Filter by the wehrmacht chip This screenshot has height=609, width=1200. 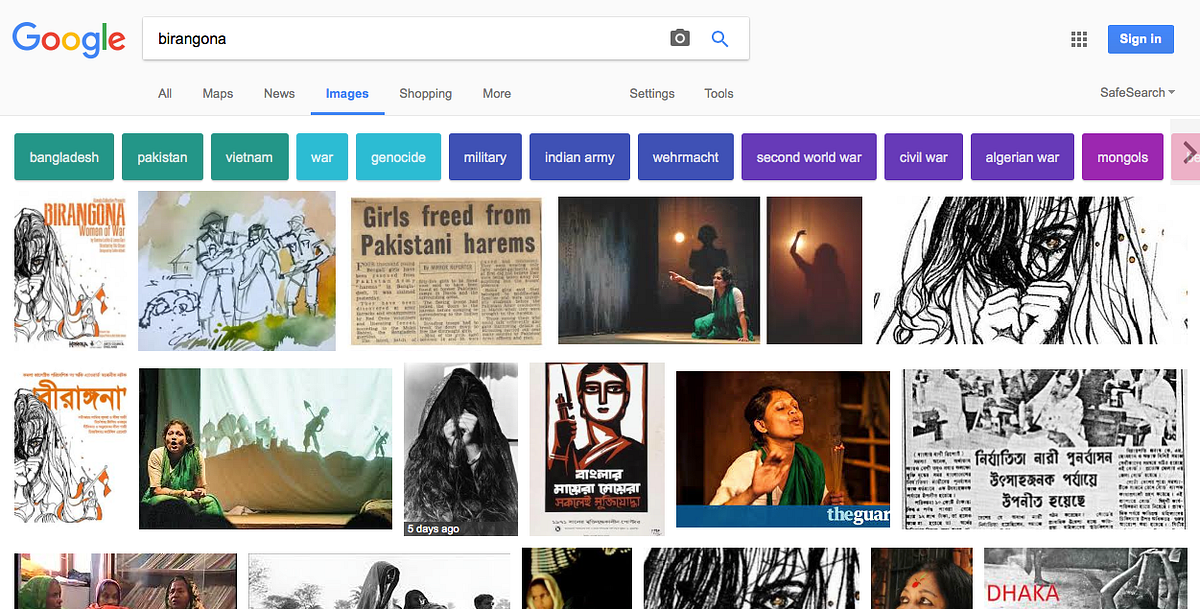[686, 157]
